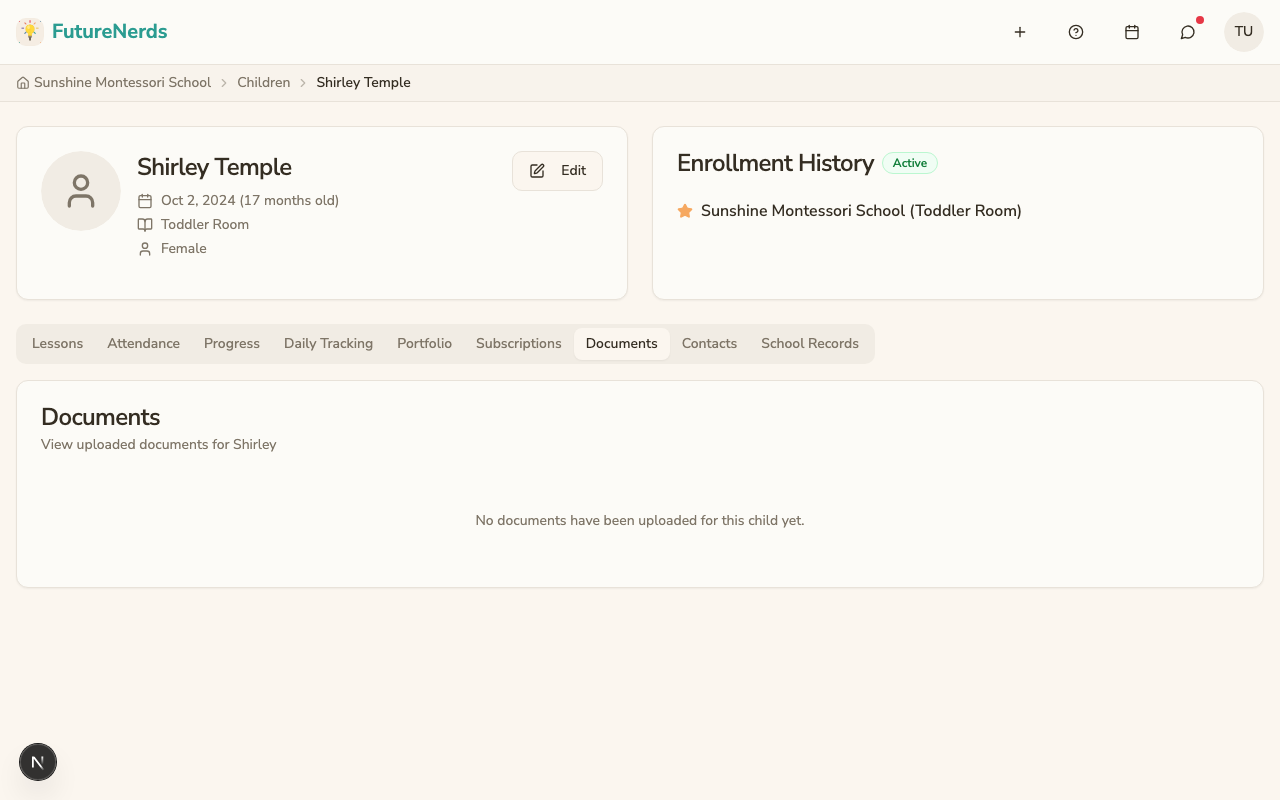Open the calendar icon in top bar
This screenshot has height=800, width=1280.
coord(1132,31)
